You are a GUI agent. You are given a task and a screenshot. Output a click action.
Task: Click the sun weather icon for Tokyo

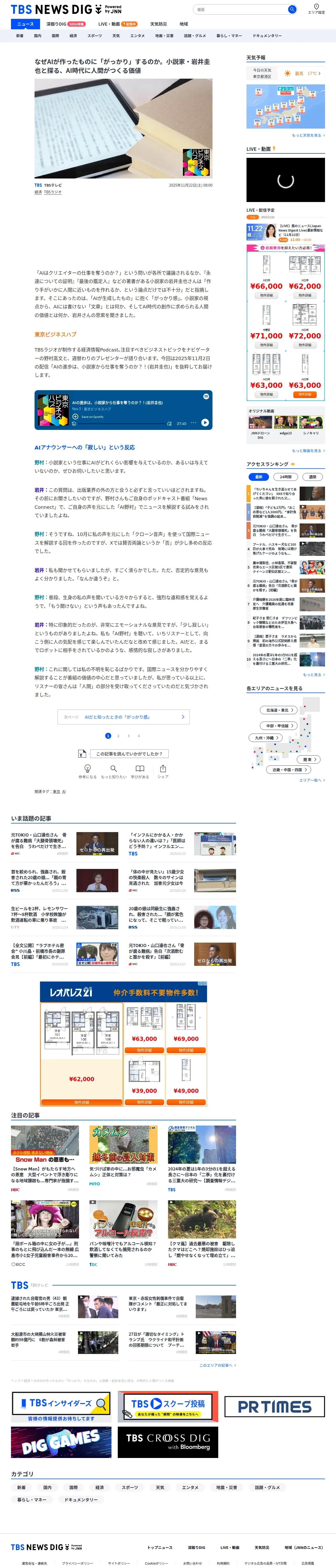(287, 74)
